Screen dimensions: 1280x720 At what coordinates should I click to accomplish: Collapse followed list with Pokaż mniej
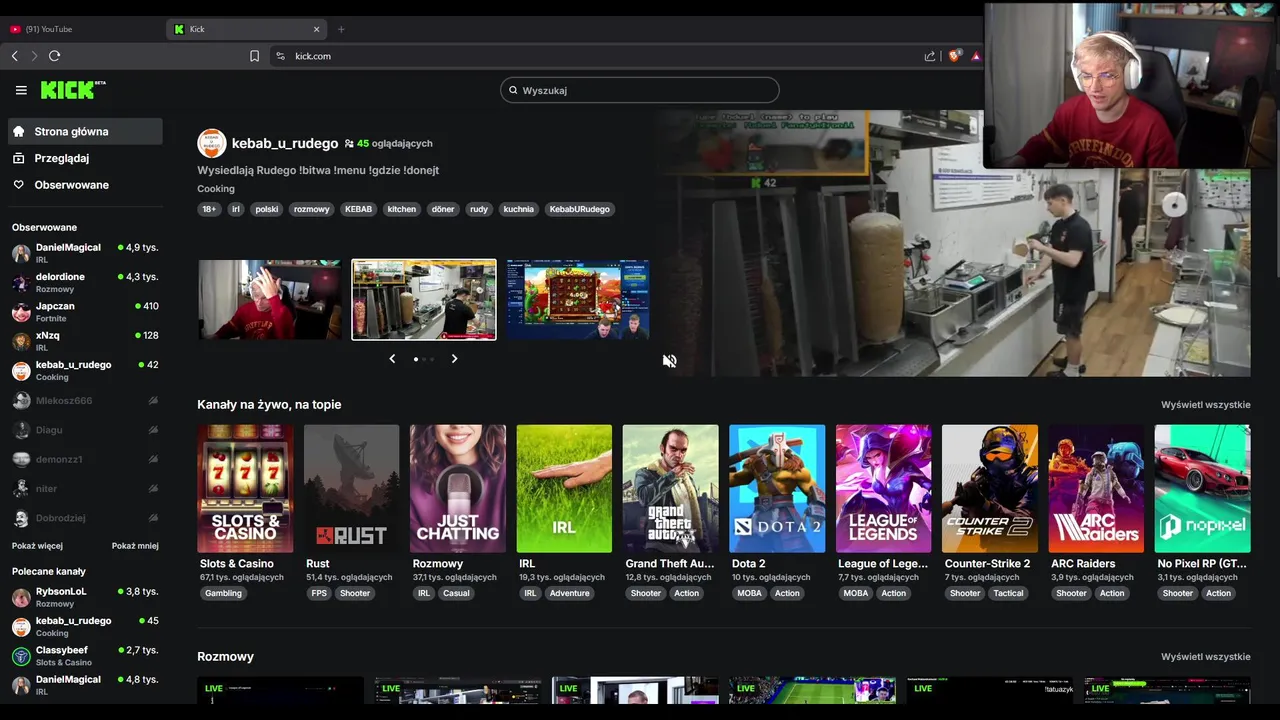click(x=135, y=546)
